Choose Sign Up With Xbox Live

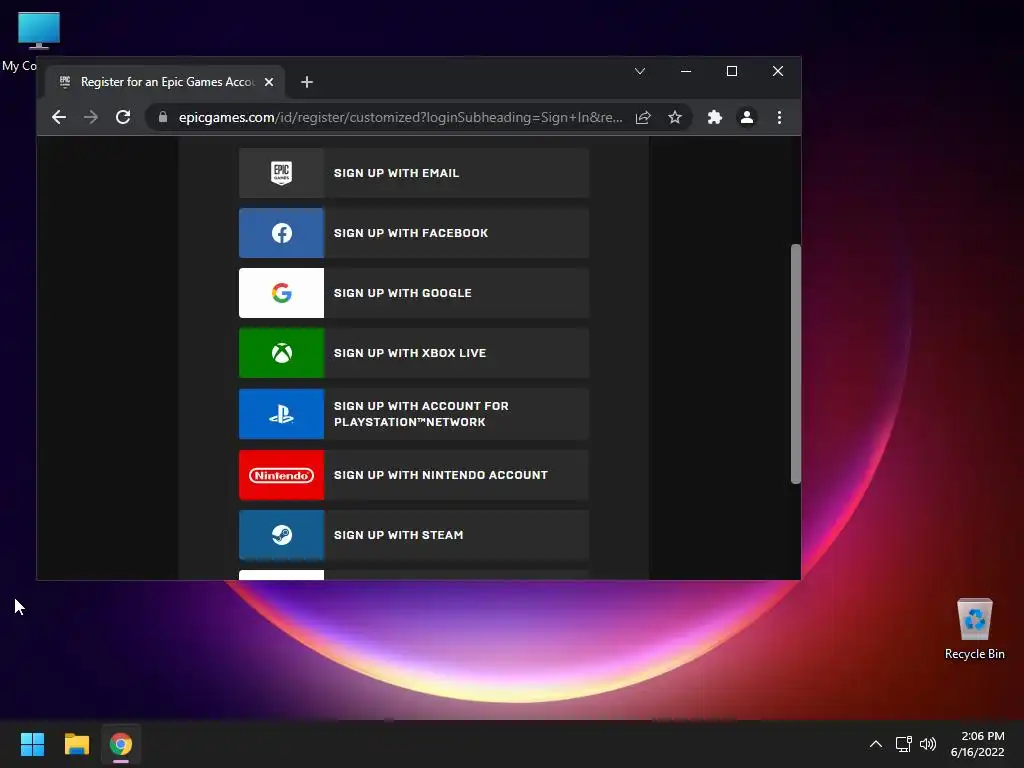[x=414, y=353]
